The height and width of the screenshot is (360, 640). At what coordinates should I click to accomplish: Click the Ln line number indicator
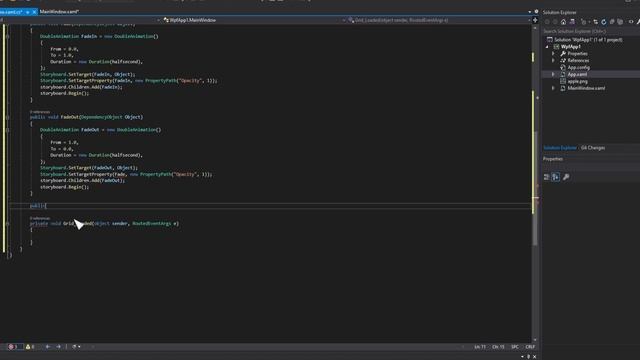480,347
